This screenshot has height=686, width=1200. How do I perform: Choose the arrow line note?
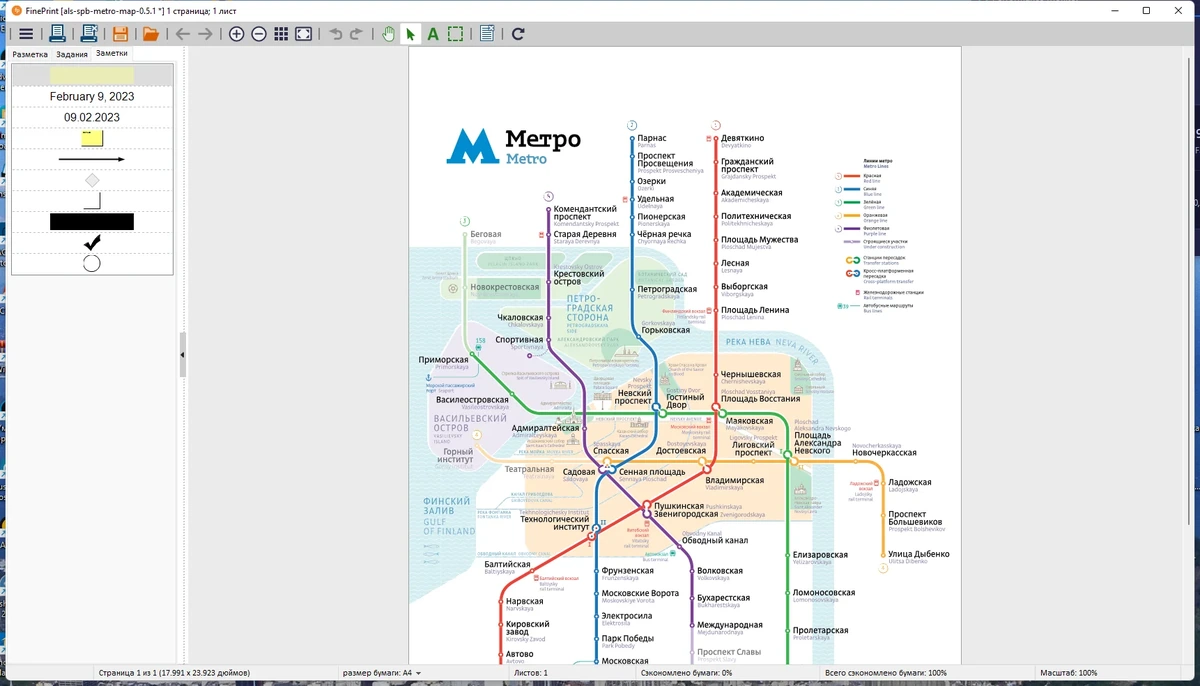[92, 159]
